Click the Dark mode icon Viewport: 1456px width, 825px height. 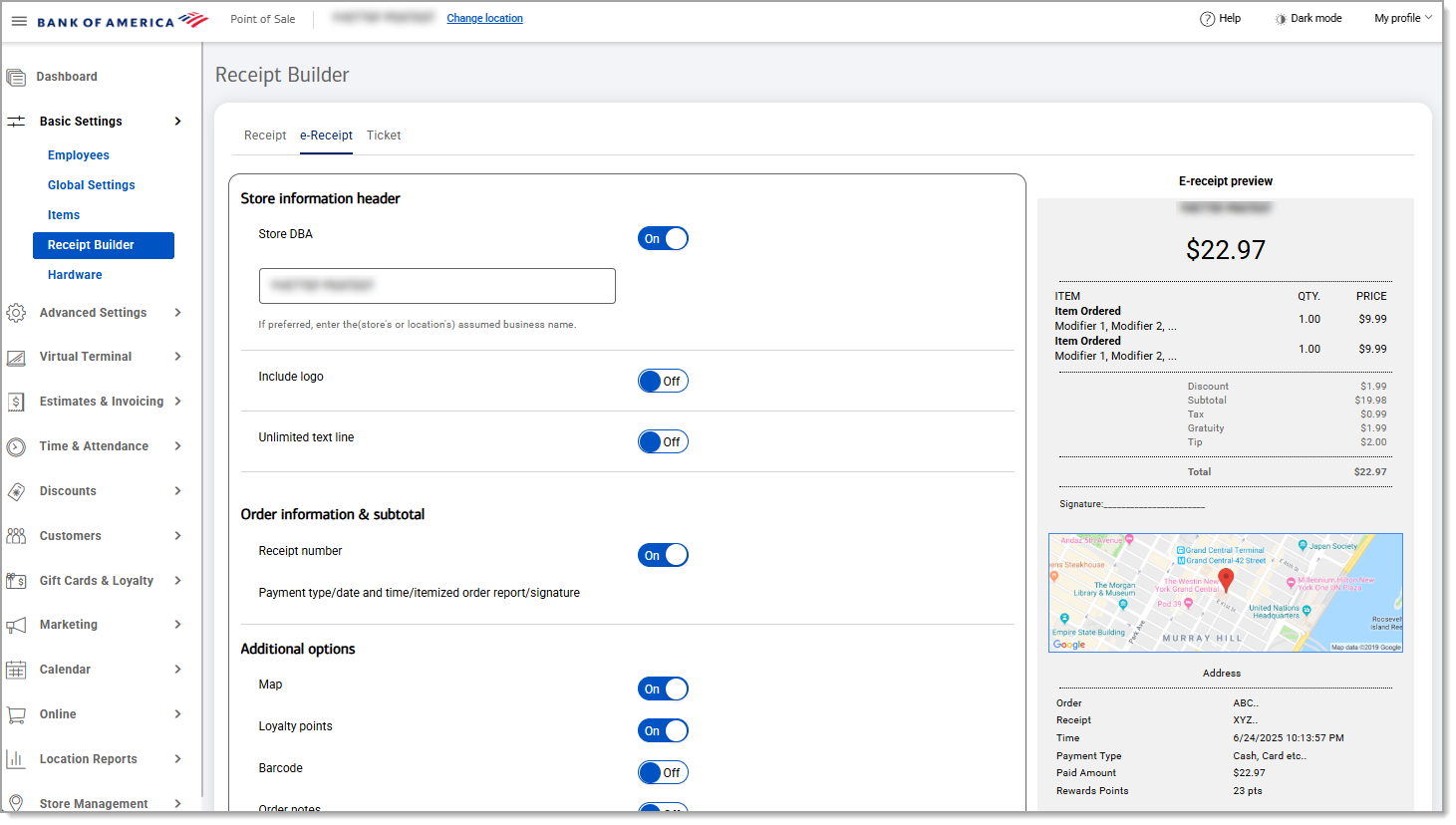[x=1281, y=19]
